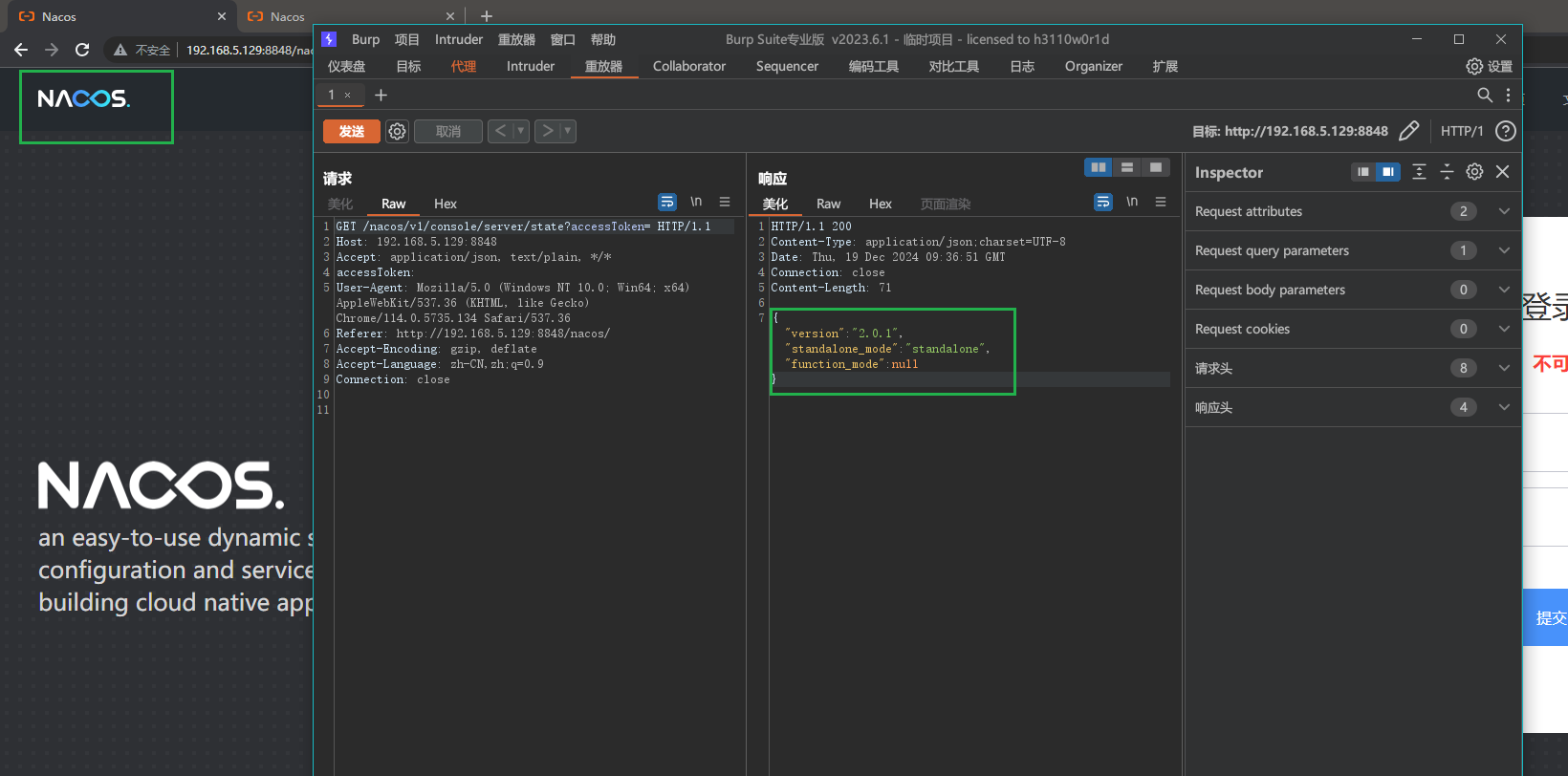Select Hex view in request panel
The image size is (1568, 776).
tap(446, 204)
